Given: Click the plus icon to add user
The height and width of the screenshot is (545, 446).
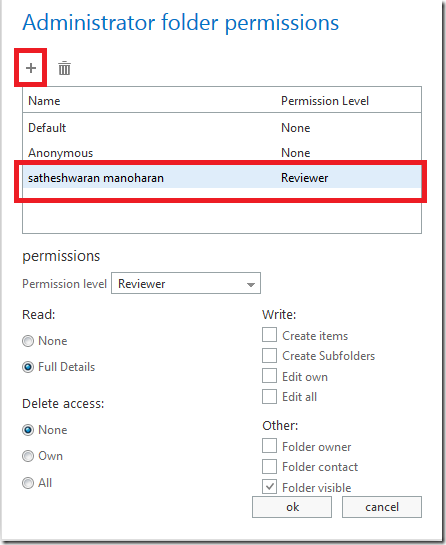Looking at the screenshot, I should [31, 68].
